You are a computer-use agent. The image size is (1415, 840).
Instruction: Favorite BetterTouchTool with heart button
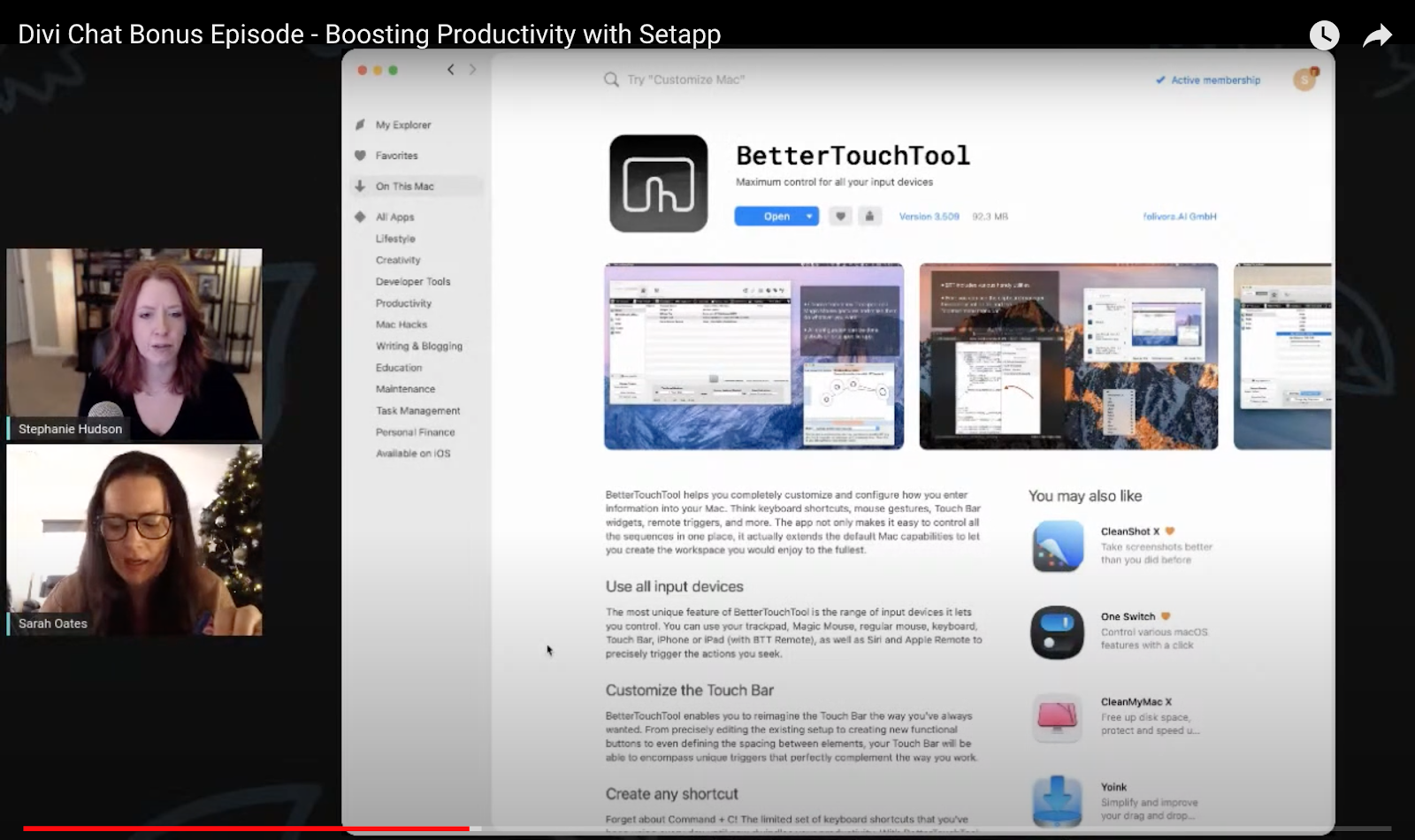(x=840, y=217)
